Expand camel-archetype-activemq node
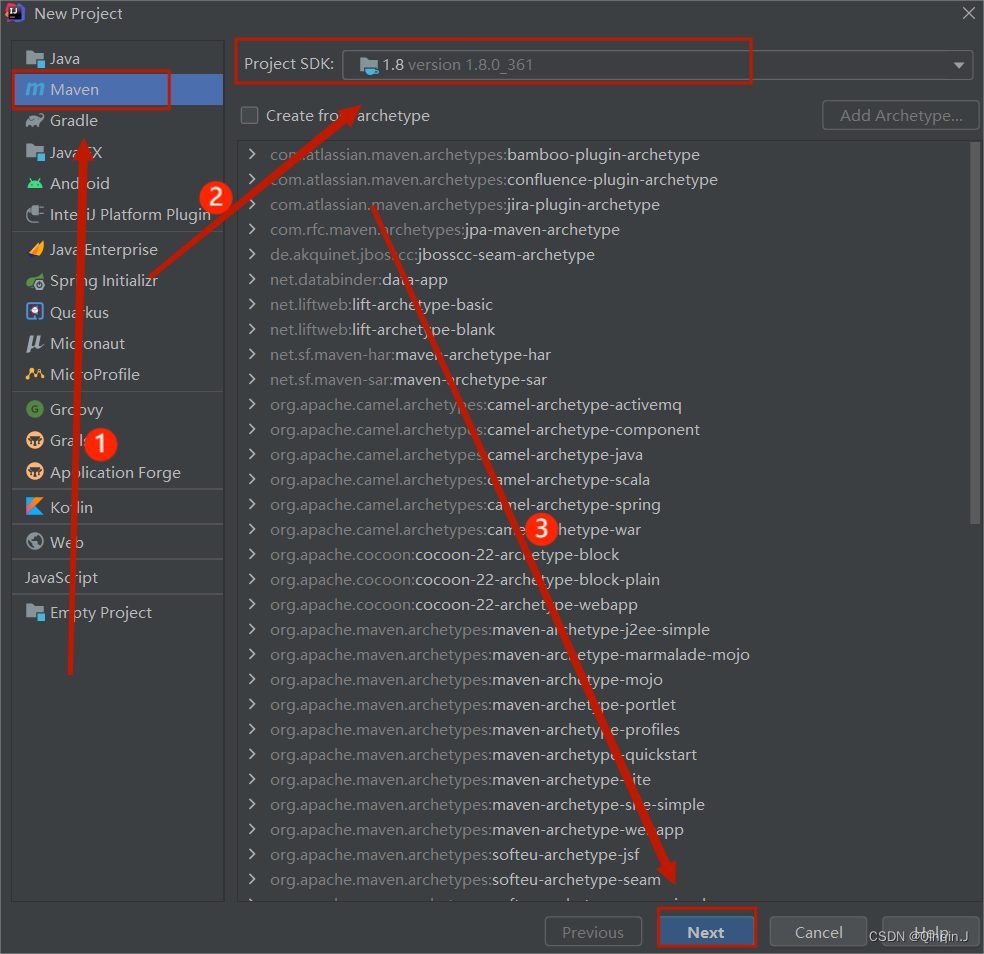The image size is (984, 954). coord(252,404)
